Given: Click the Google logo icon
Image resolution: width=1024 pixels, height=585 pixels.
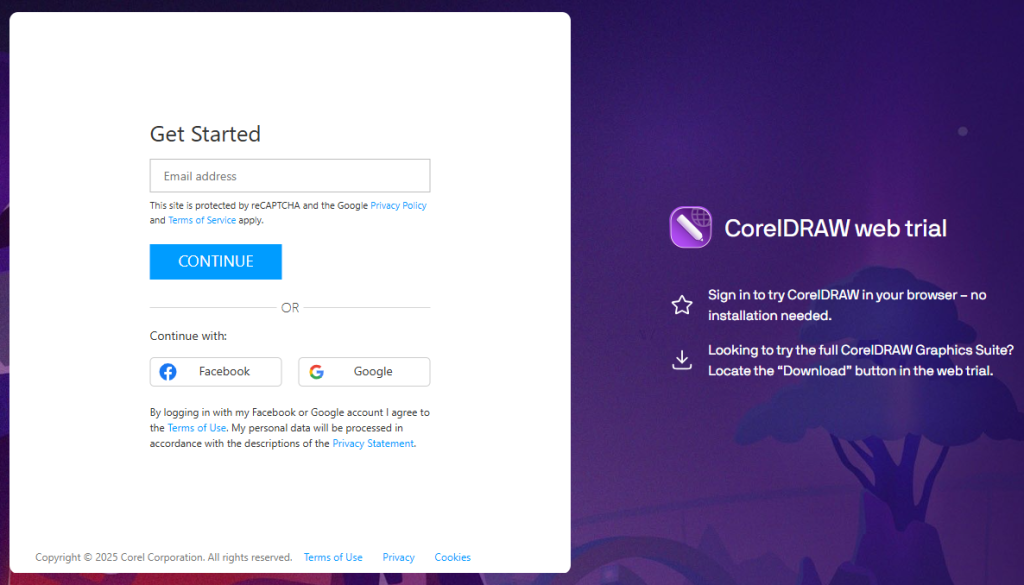Looking at the screenshot, I should pos(317,372).
